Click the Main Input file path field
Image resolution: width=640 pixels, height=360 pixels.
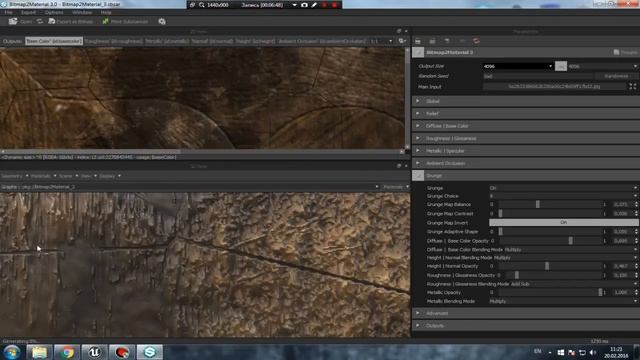point(554,87)
